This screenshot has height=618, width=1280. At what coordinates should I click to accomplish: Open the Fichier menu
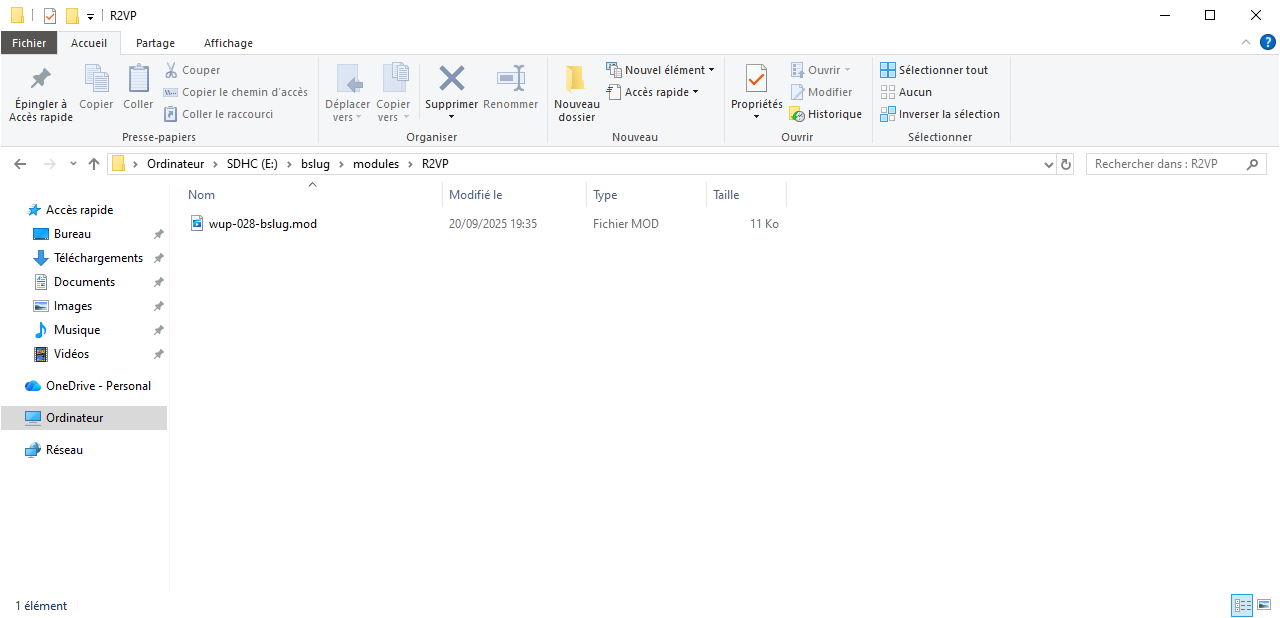tap(29, 43)
